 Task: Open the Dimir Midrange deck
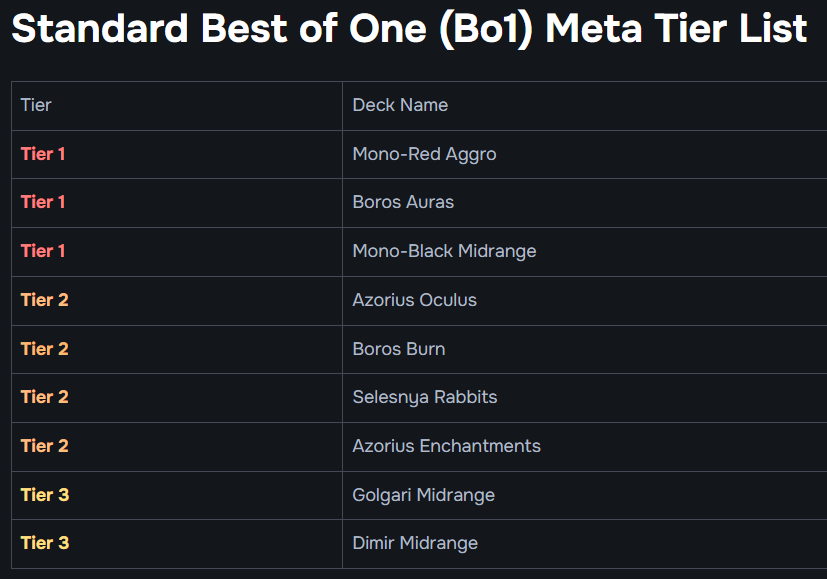click(x=415, y=543)
